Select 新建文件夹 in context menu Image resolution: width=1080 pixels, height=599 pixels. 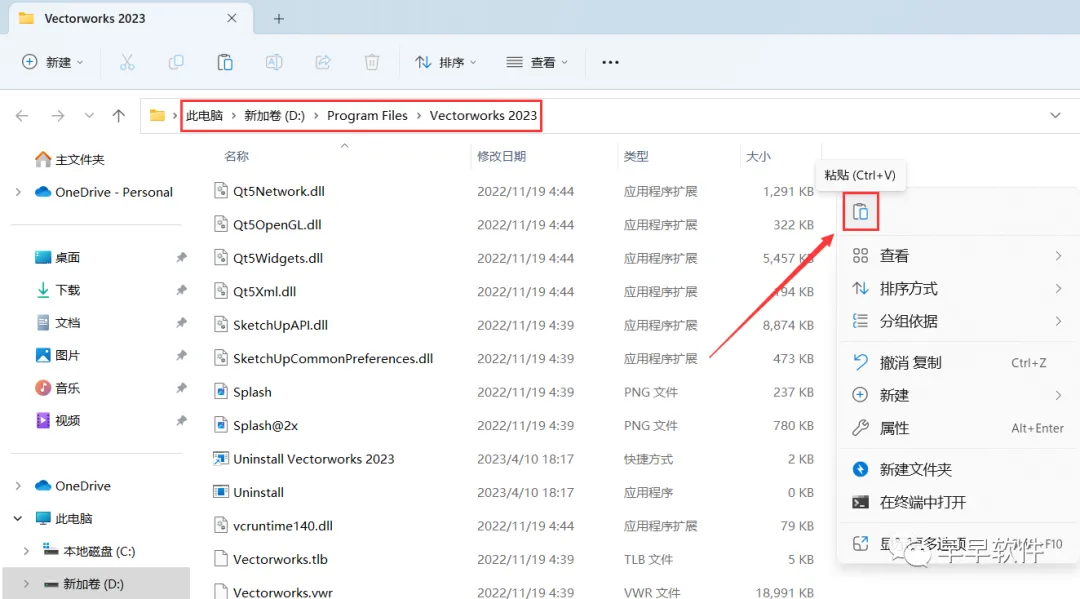(x=957, y=470)
